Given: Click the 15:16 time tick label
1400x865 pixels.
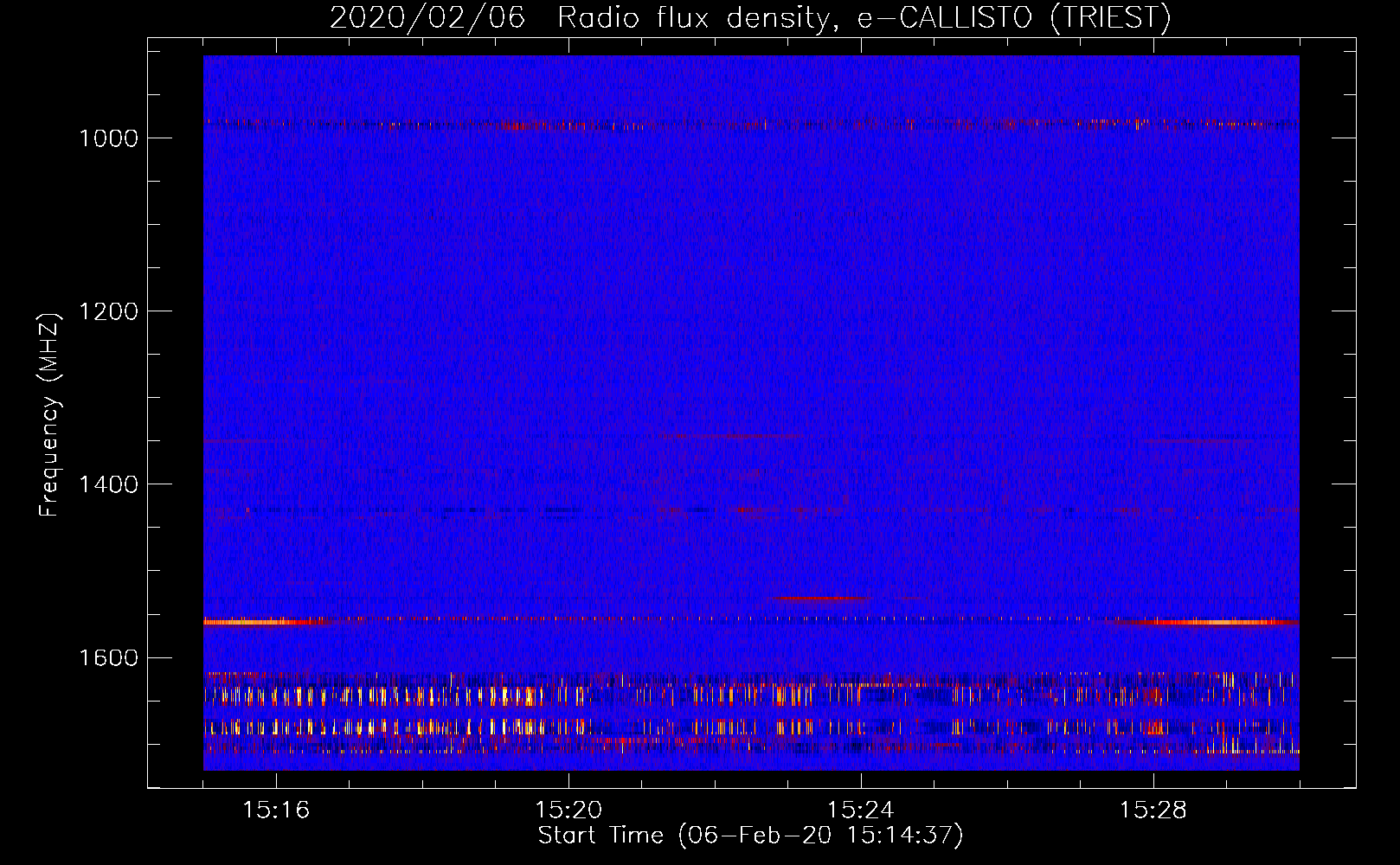Looking at the screenshot, I should point(276,811).
